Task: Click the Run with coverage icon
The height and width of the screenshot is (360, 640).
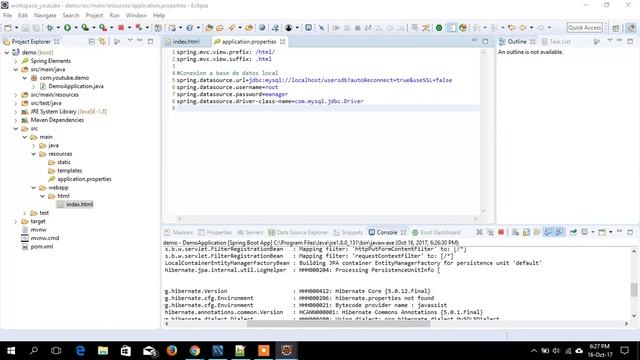Action: [x=85, y=28]
